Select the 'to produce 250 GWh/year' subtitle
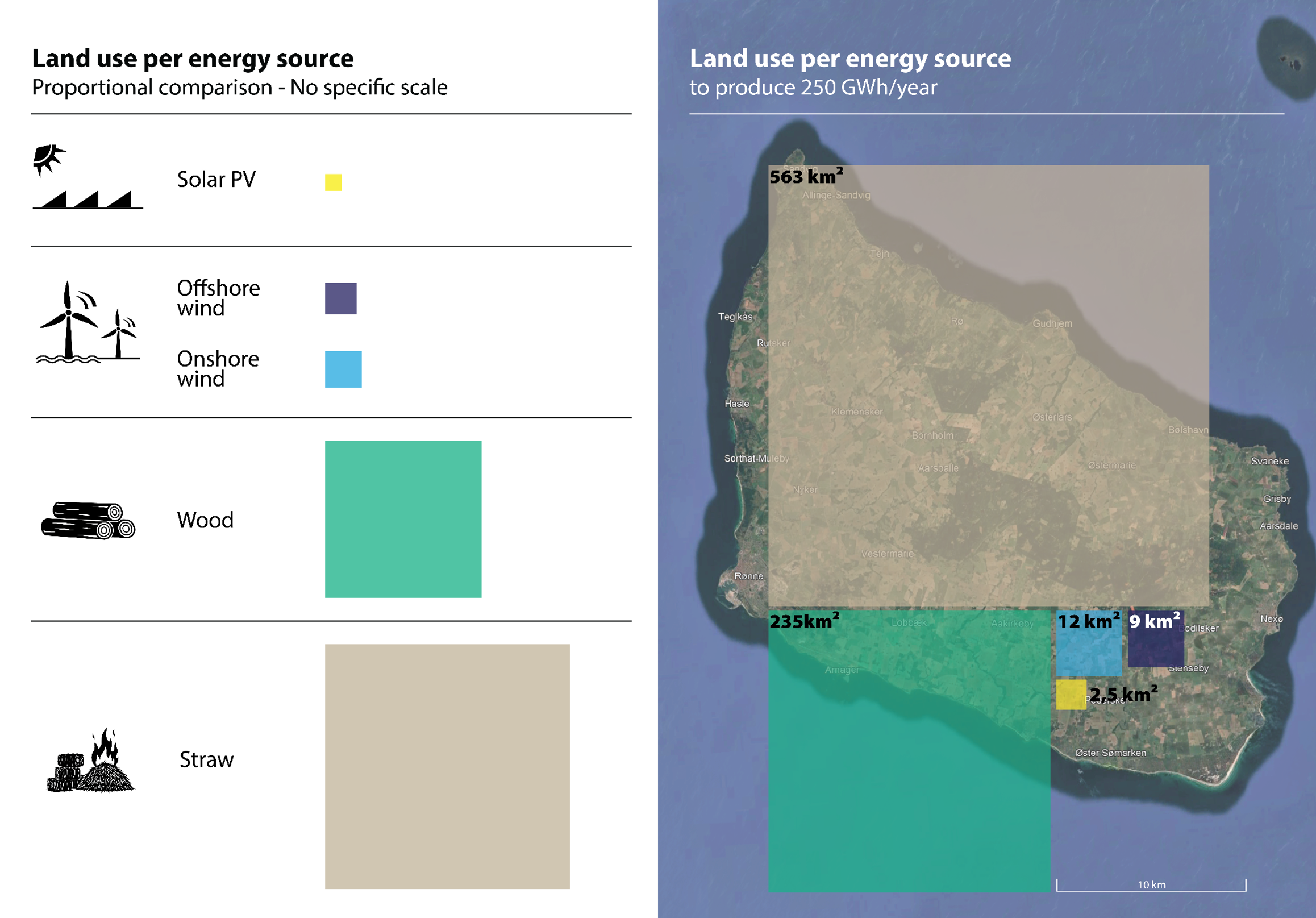The width and height of the screenshot is (1316, 918). pos(813,88)
